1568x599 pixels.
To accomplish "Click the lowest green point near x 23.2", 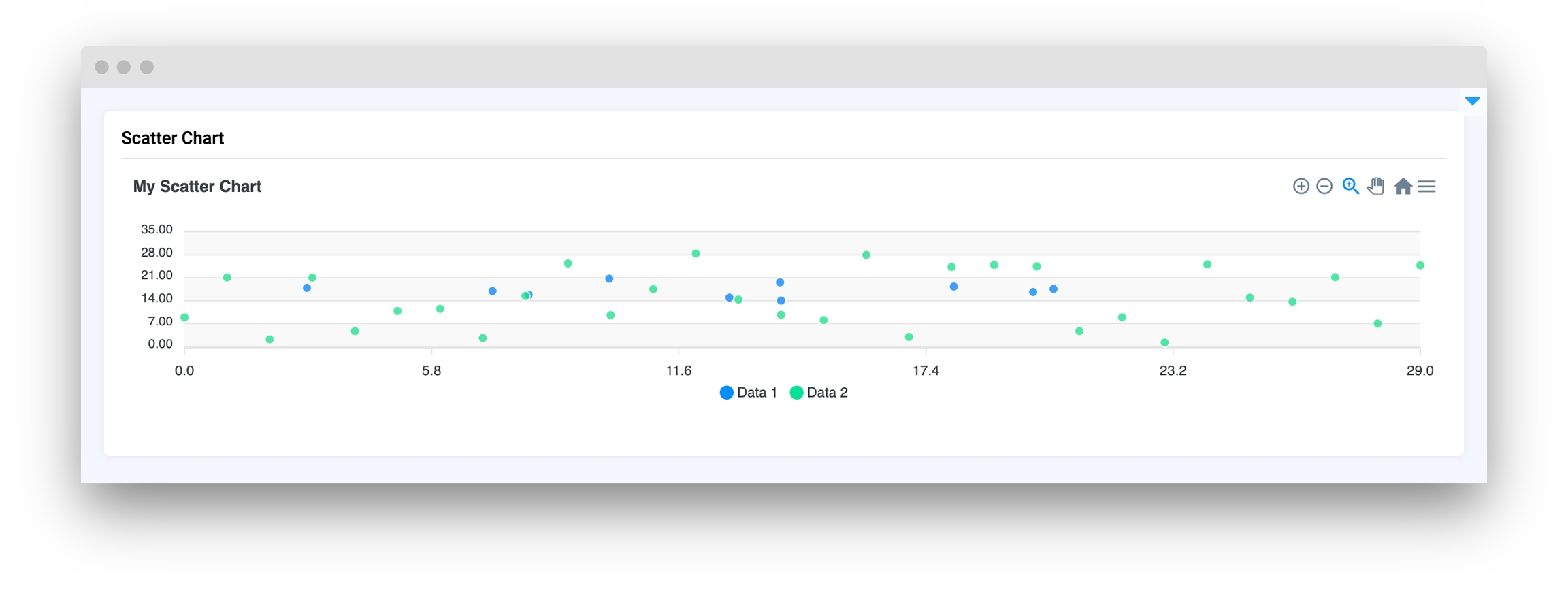I will (x=1164, y=342).
